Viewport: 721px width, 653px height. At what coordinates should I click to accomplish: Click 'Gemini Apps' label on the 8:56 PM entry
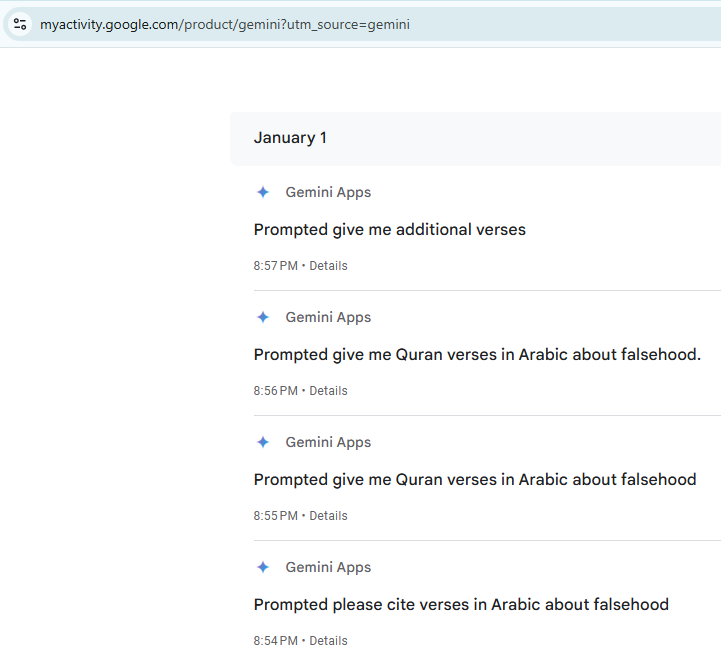pyautogui.click(x=328, y=317)
